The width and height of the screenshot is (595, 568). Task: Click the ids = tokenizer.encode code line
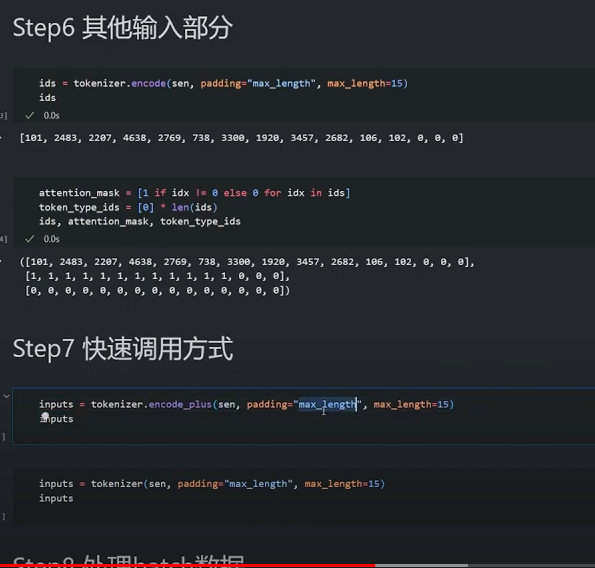coord(224,83)
